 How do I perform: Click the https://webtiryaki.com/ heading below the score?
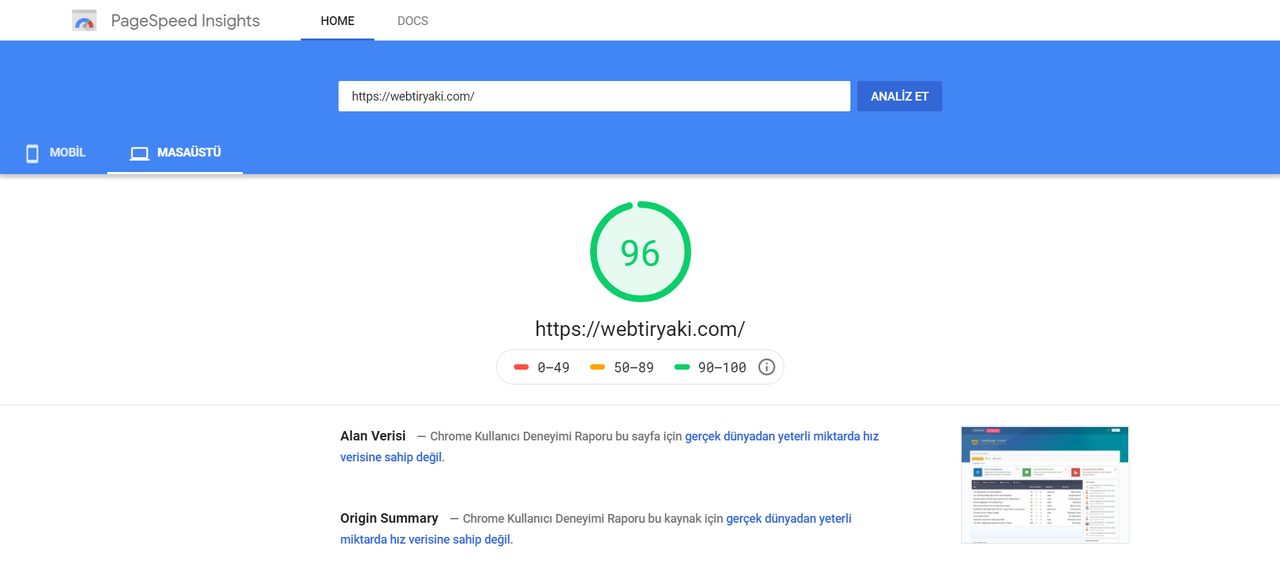(640, 329)
